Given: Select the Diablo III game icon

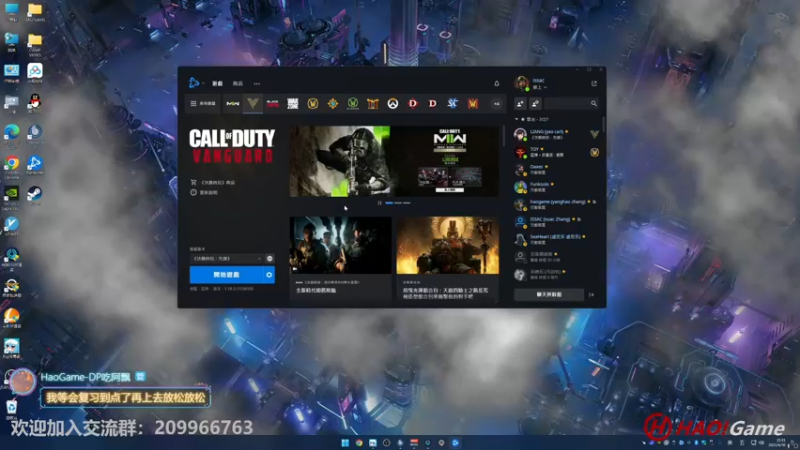Looking at the screenshot, I should [433, 104].
